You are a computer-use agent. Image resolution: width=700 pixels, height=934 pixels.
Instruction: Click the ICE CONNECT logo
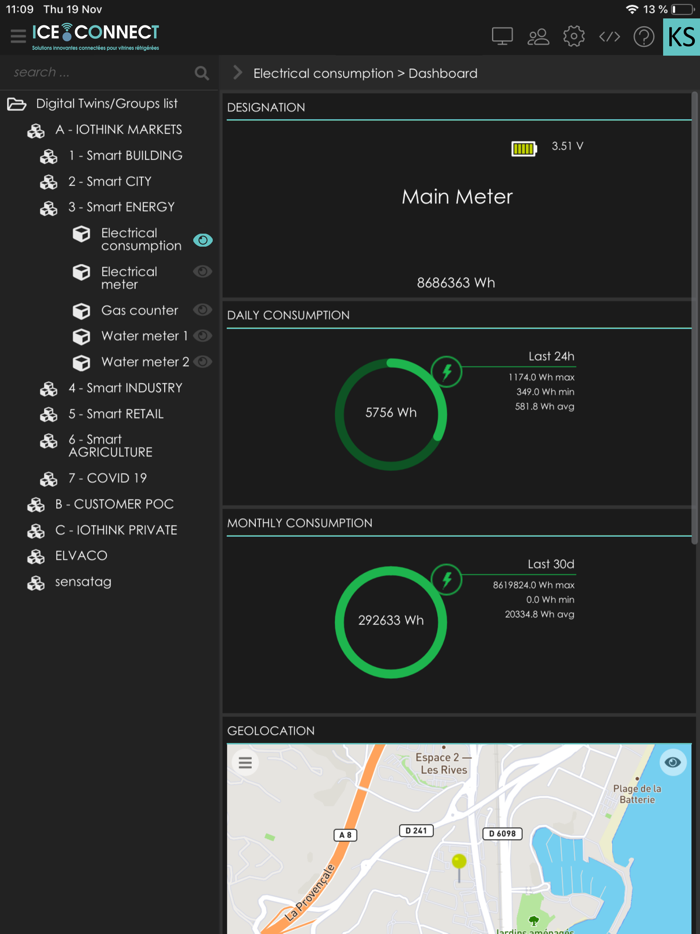coord(96,36)
